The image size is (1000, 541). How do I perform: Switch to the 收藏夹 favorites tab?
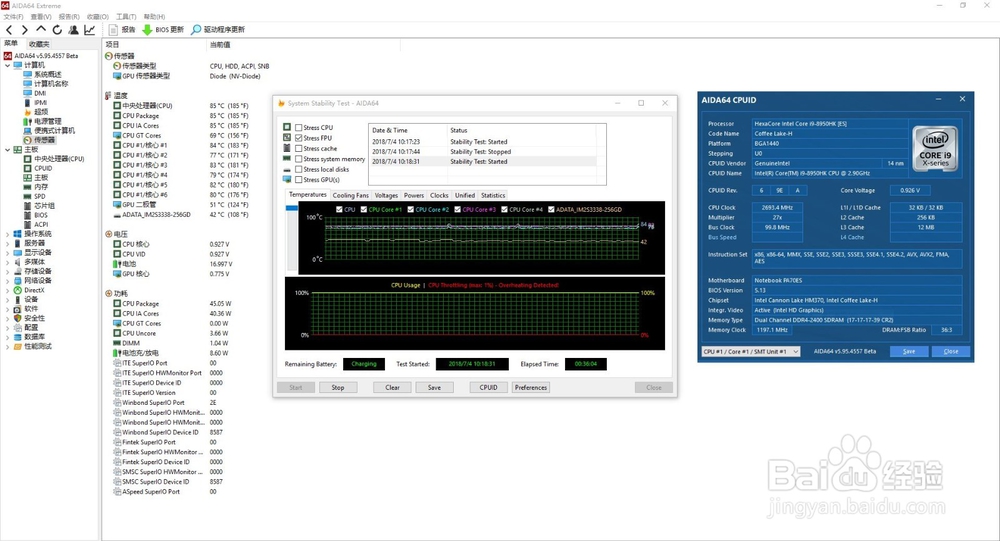[39, 44]
